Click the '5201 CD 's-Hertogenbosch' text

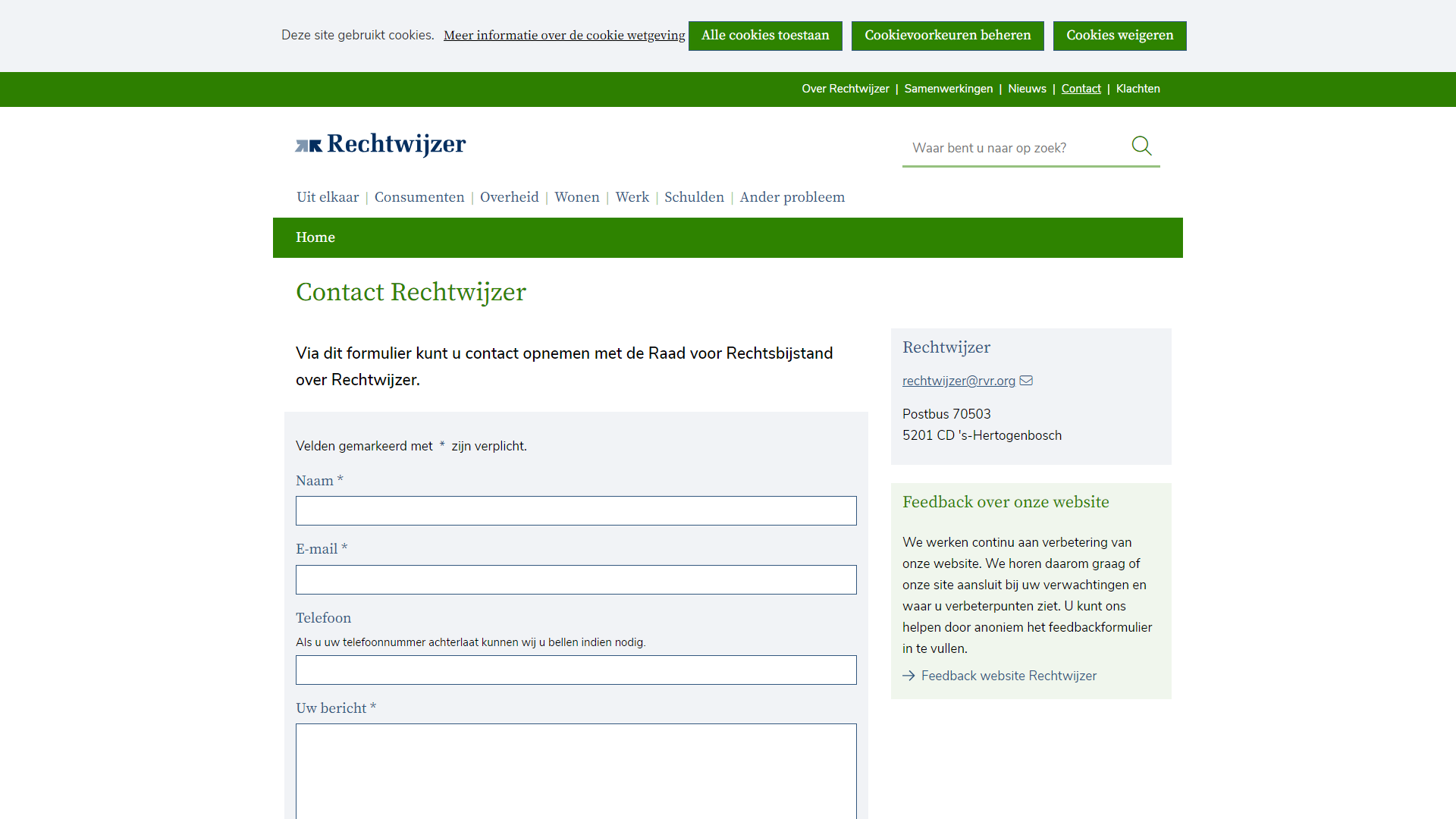pos(982,435)
